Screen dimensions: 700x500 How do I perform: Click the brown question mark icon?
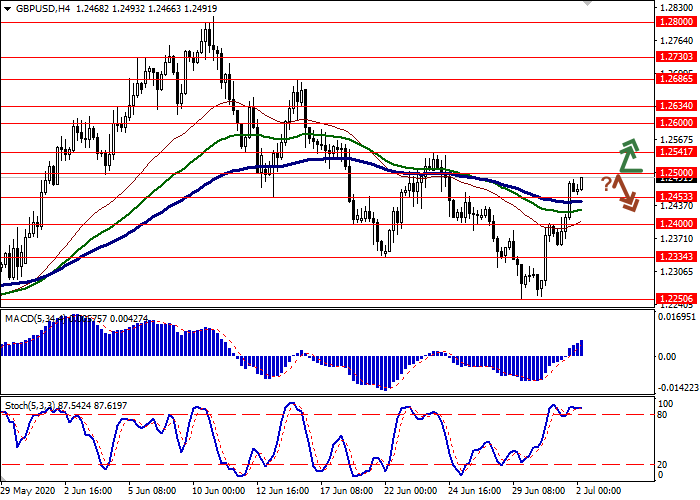click(606, 183)
